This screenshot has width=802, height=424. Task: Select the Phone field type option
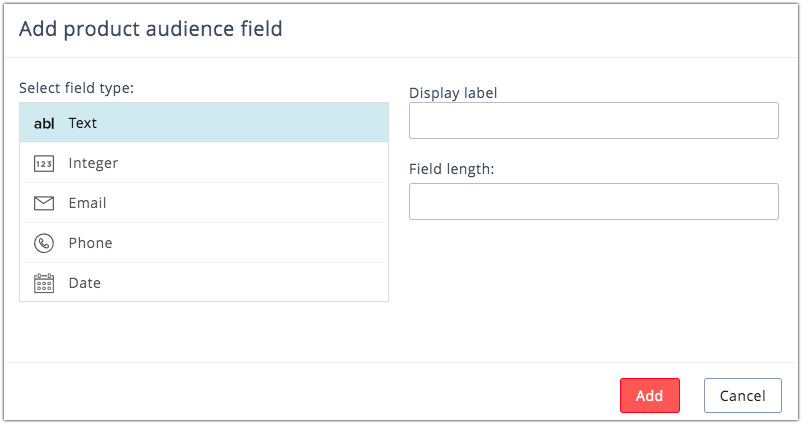pos(90,243)
